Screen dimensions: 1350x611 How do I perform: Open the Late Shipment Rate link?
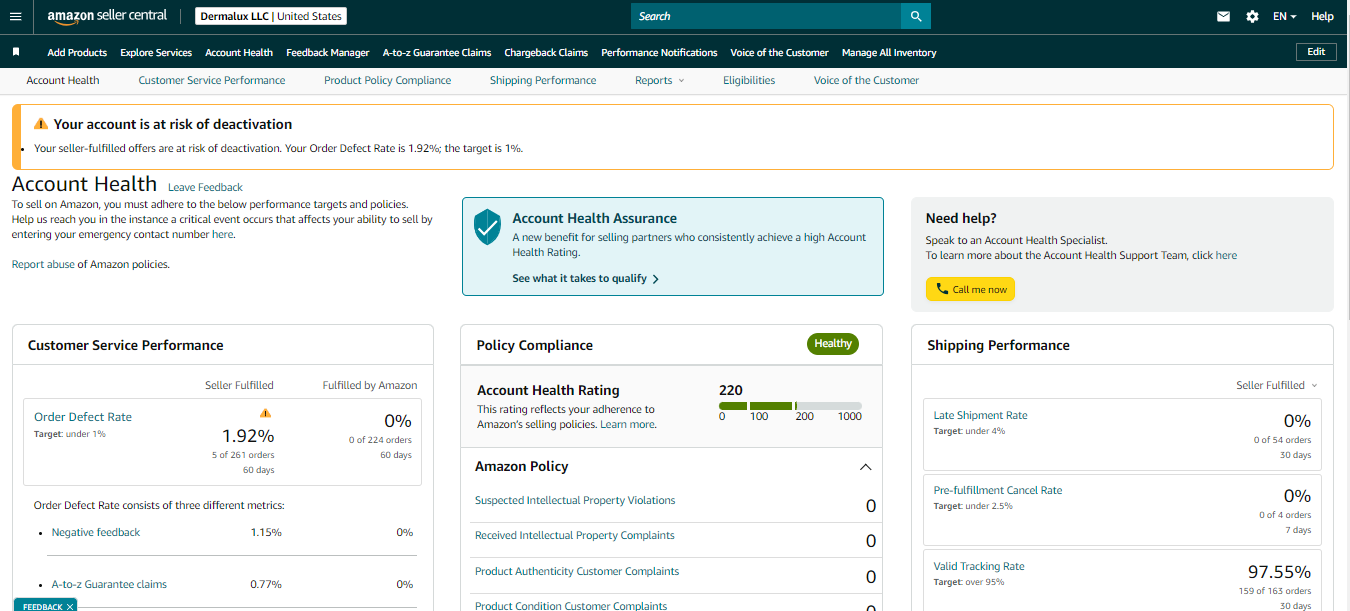tap(980, 415)
